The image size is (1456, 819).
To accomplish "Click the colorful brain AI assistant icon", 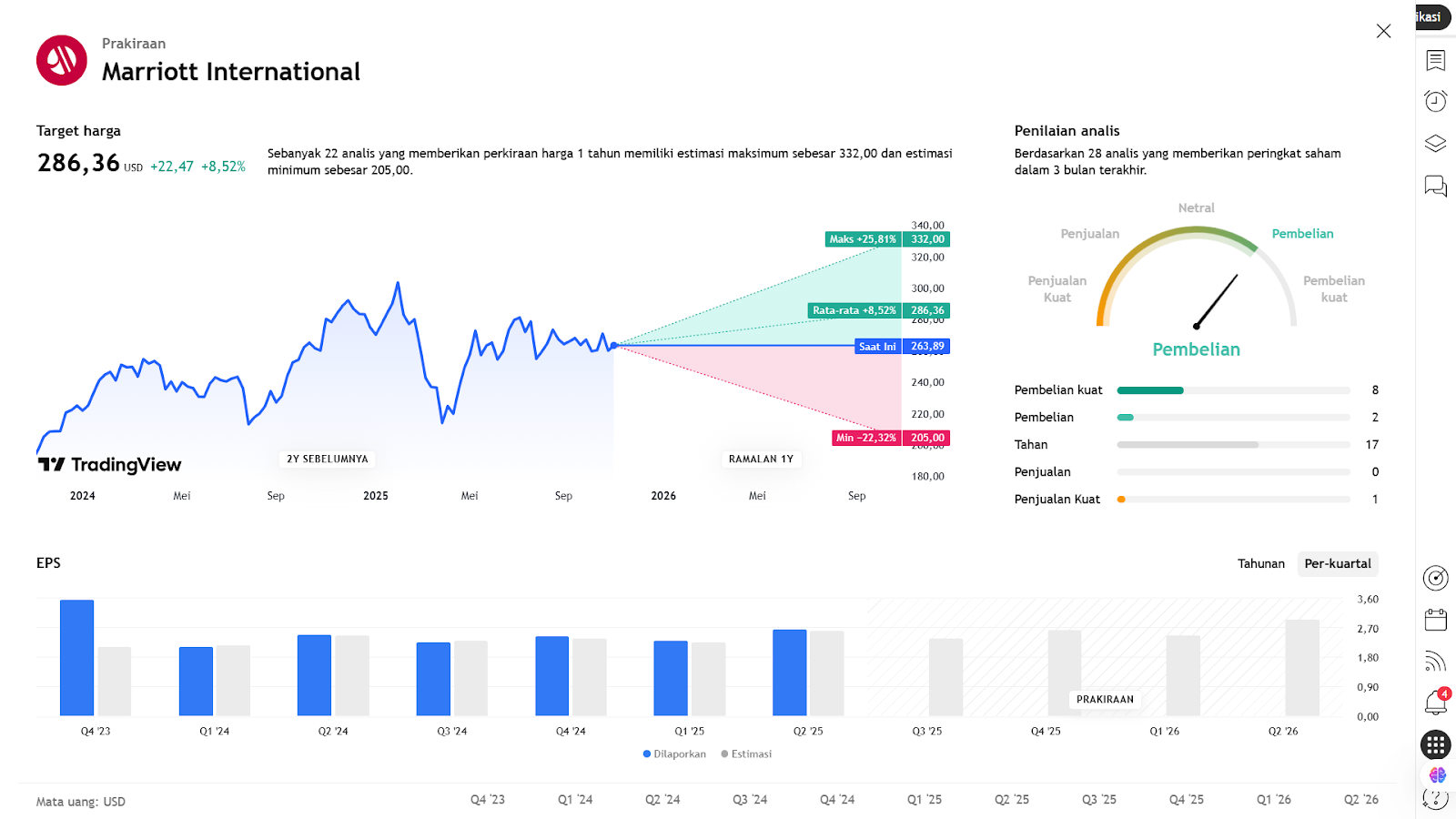I will 1437,774.
